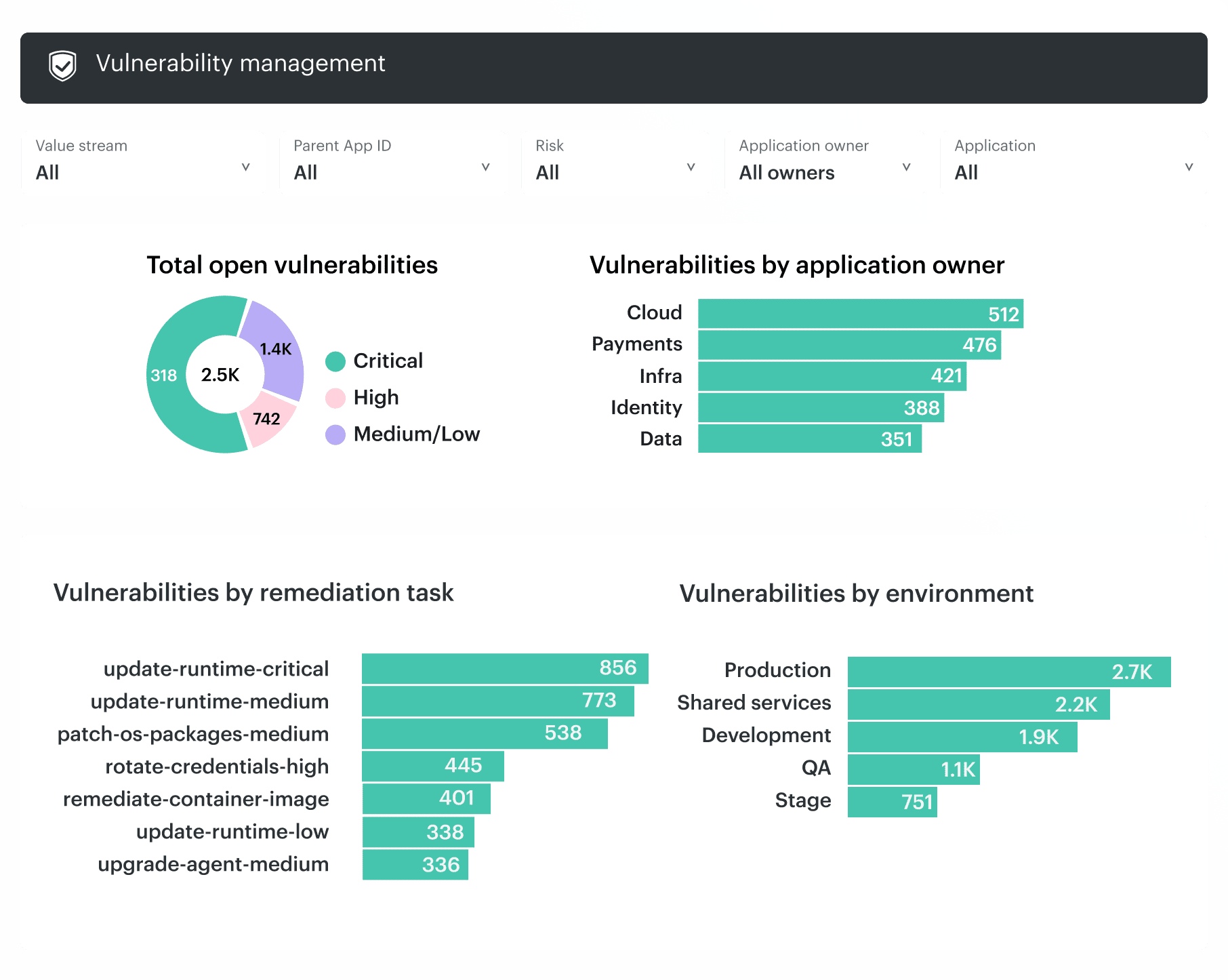Click the Total open vulnerabilities heading
The image size is (1228, 980).
click(x=292, y=265)
